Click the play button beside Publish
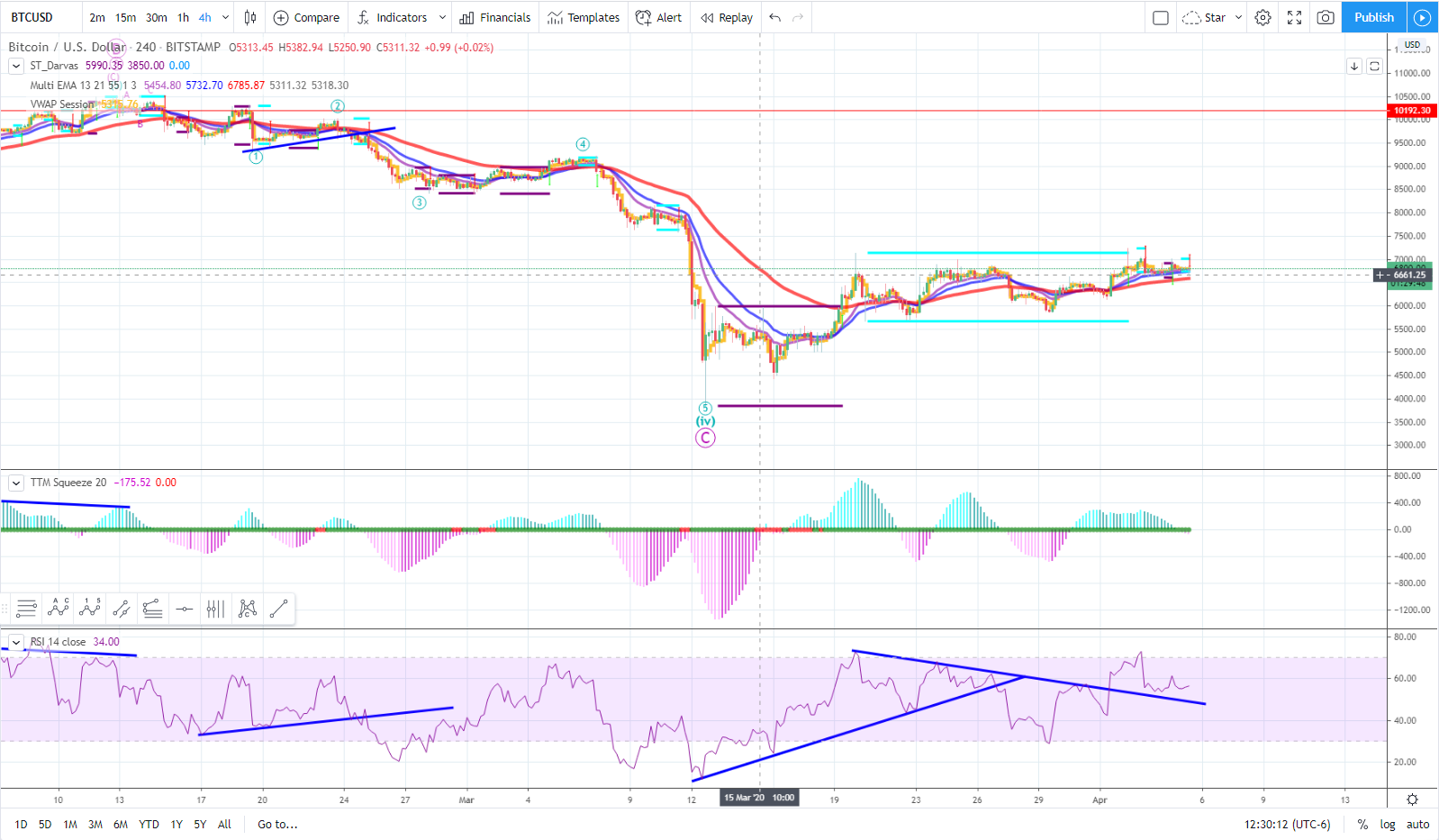The image size is (1439, 840). point(1422,17)
